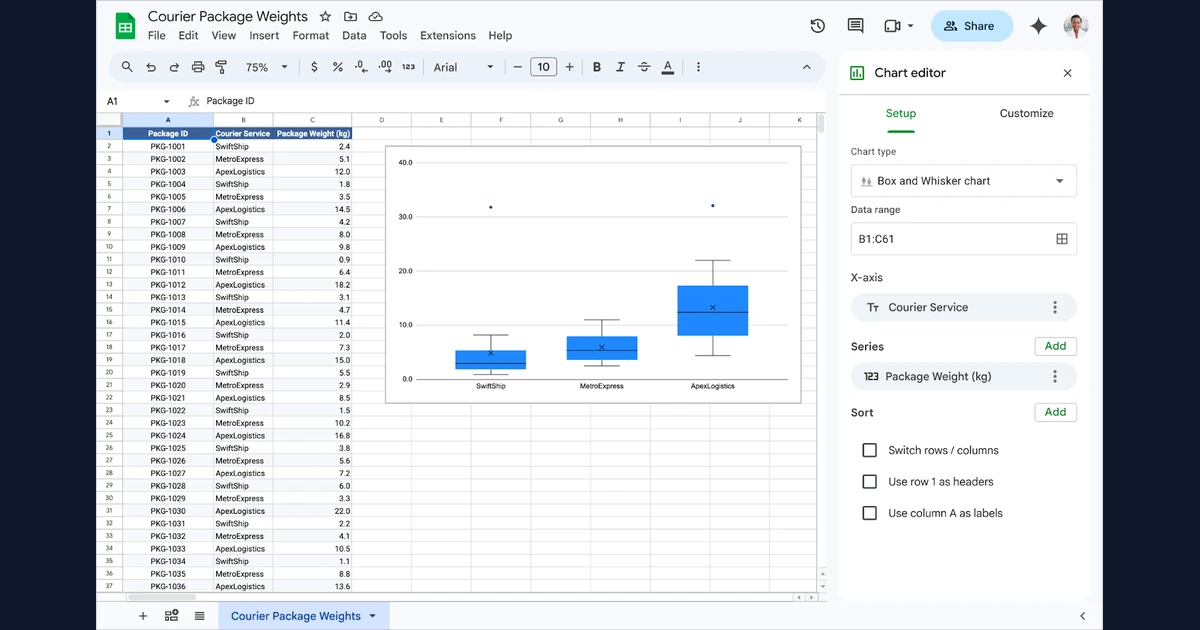The height and width of the screenshot is (630, 1200).
Task: Enable Use column A as labels
Action: coord(870,513)
